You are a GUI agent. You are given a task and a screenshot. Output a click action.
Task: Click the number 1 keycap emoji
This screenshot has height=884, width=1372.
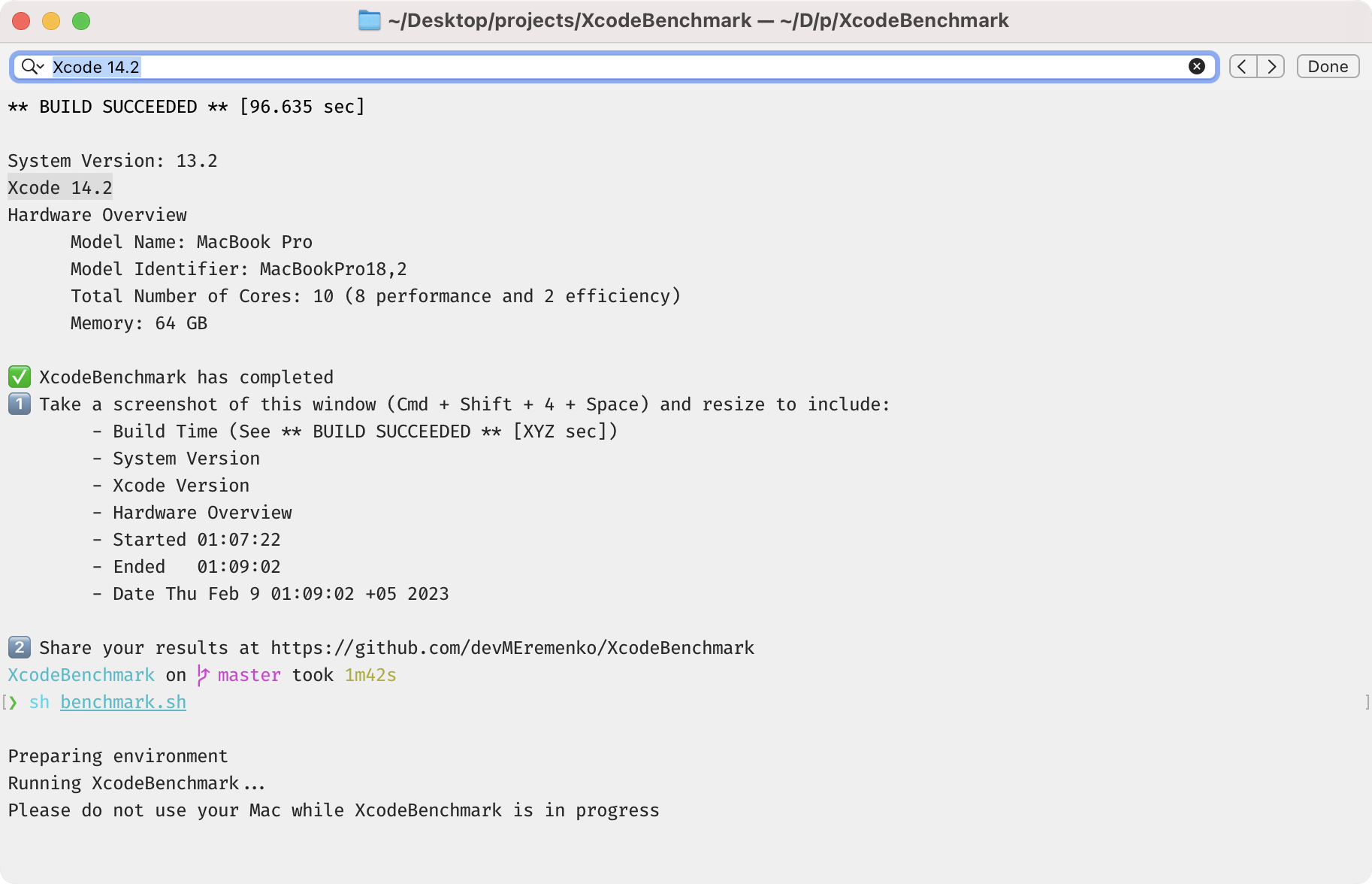point(20,404)
